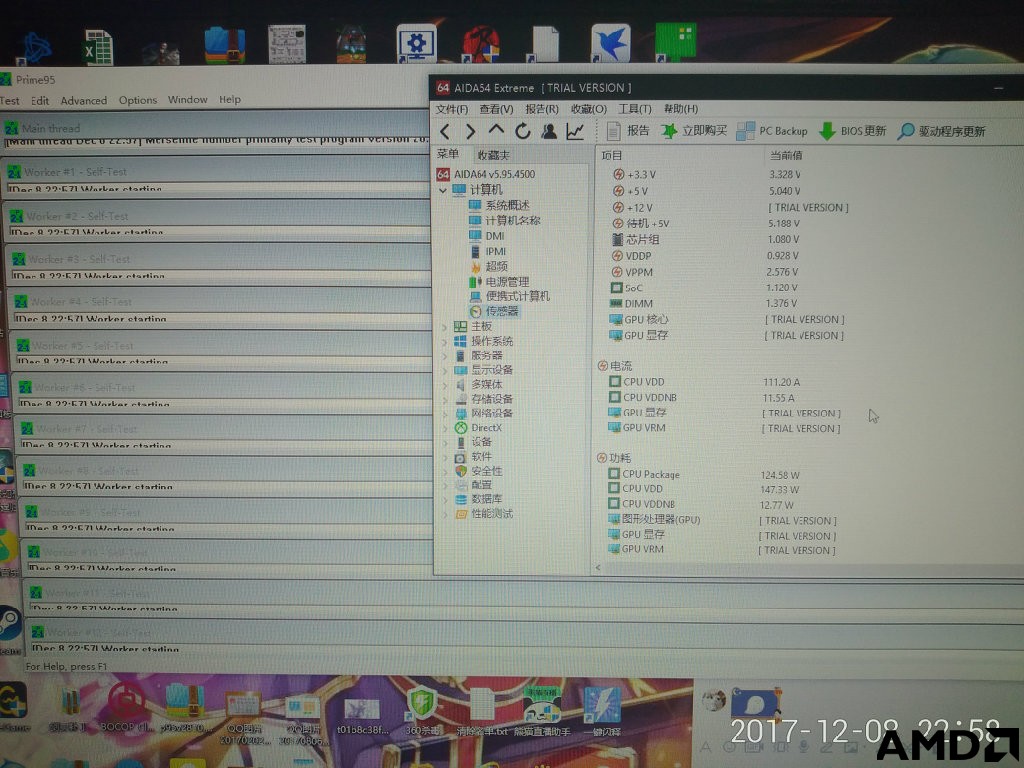This screenshot has height=768, width=1024.
Task: Click the Forward arrow in AIDA64 toolbar
Action: 470,131
